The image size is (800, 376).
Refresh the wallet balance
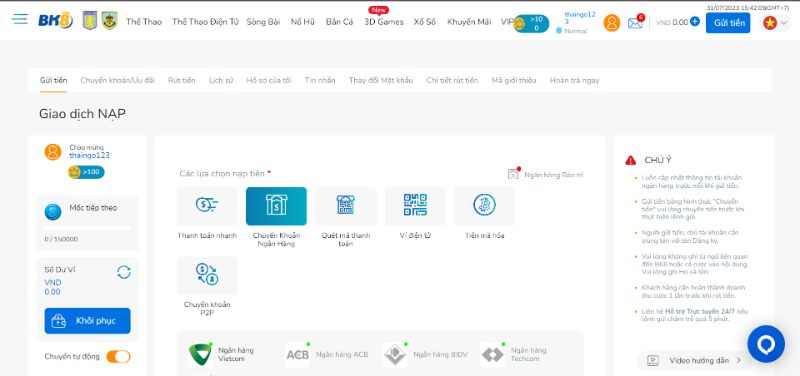point(124,272)
